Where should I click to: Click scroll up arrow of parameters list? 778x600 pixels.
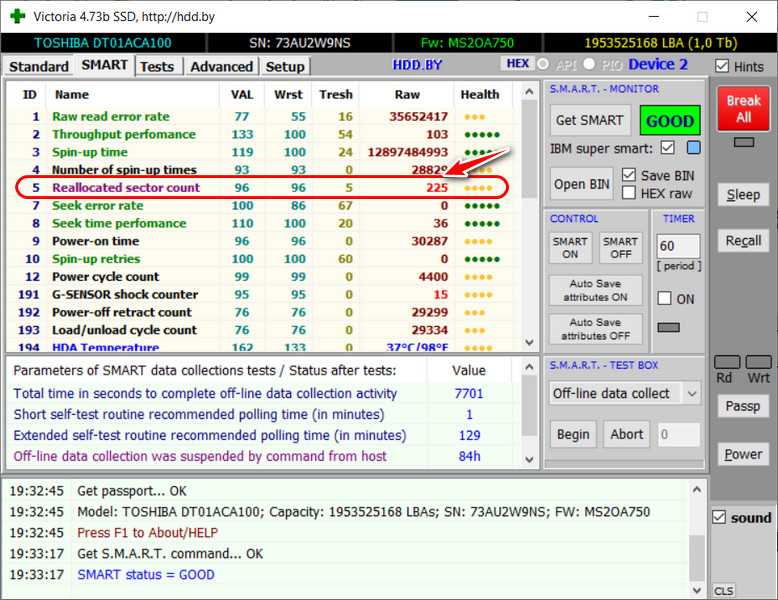[x=529, y=367]
